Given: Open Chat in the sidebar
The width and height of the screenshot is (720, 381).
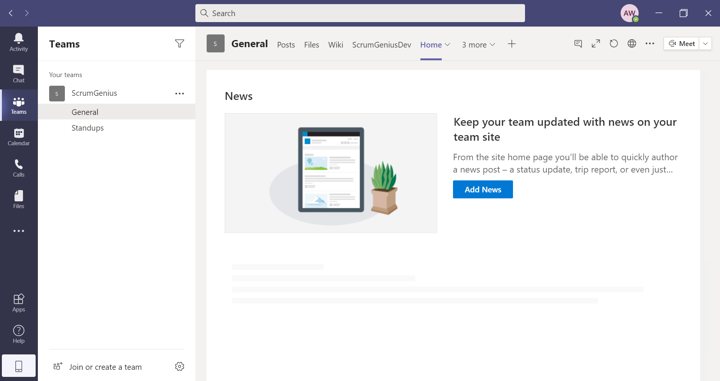Looking at the screenshot, I should coord(18,73).
